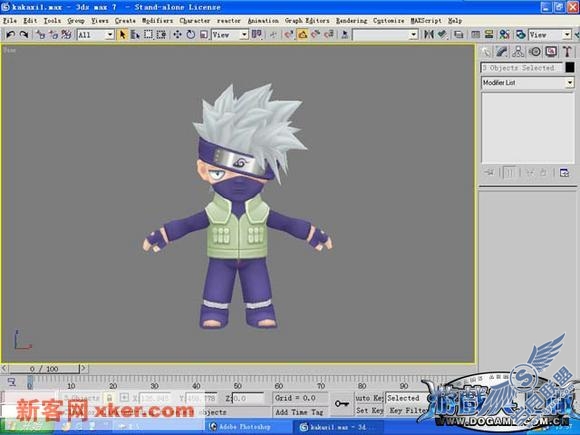Viewport: 580px width, 435px height.
Task: Choose the Select and Move tool
Action: 177,35
